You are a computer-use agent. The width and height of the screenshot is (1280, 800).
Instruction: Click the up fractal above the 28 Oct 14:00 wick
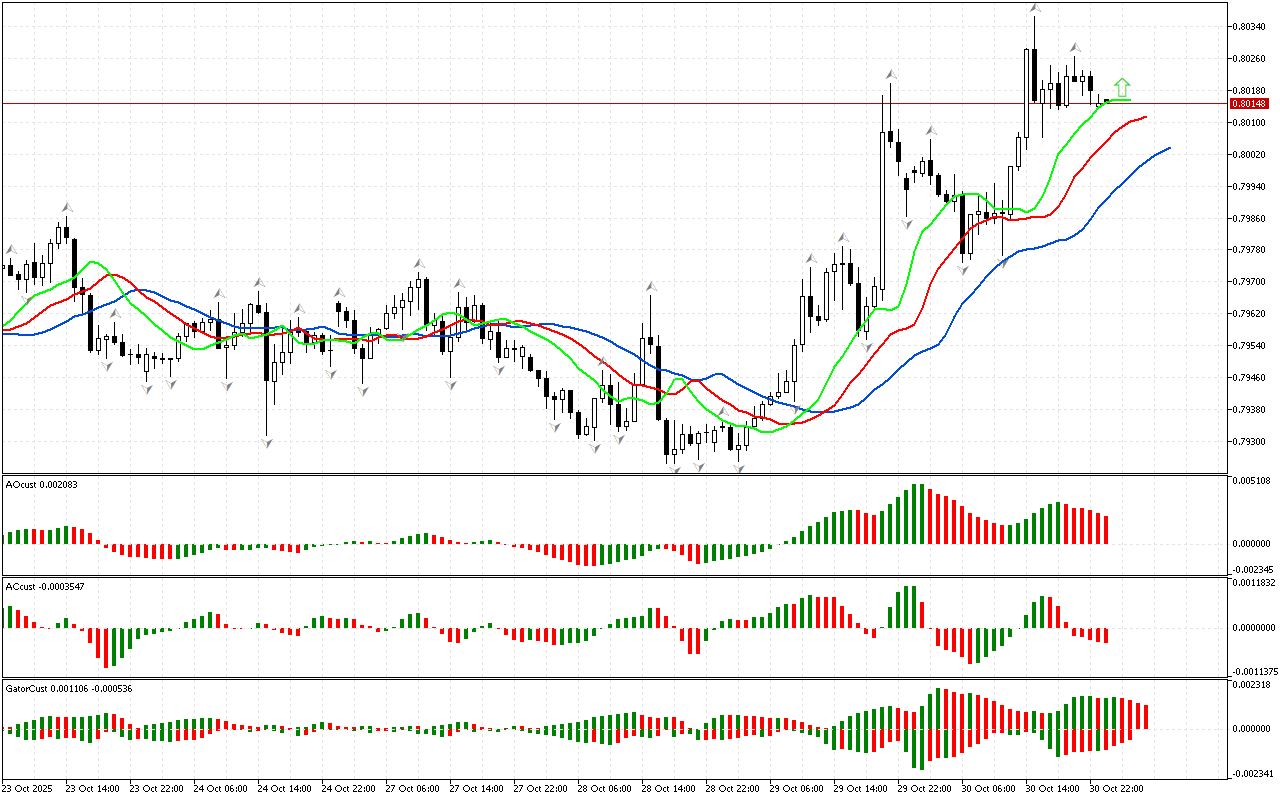pyautogui.click(x=651, y=287)
